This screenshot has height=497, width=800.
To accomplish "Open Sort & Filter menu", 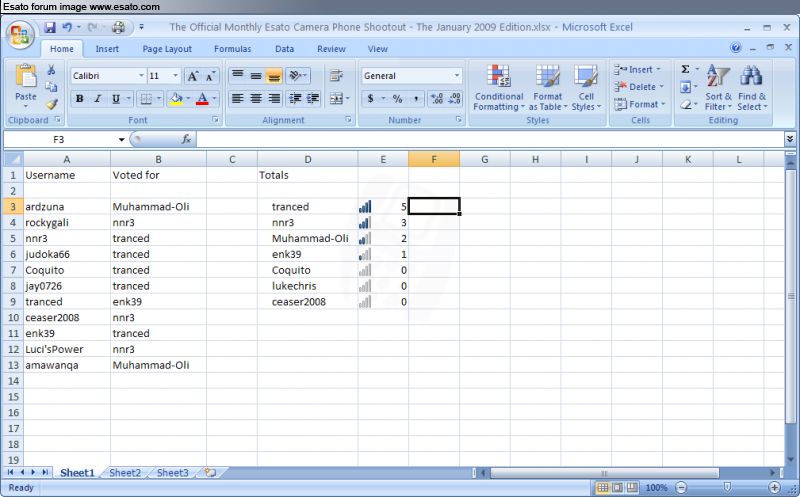I will 718,88.
